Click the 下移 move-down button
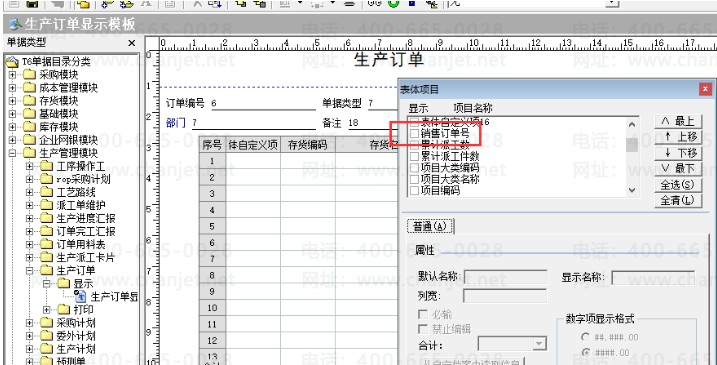 [678, 153]
